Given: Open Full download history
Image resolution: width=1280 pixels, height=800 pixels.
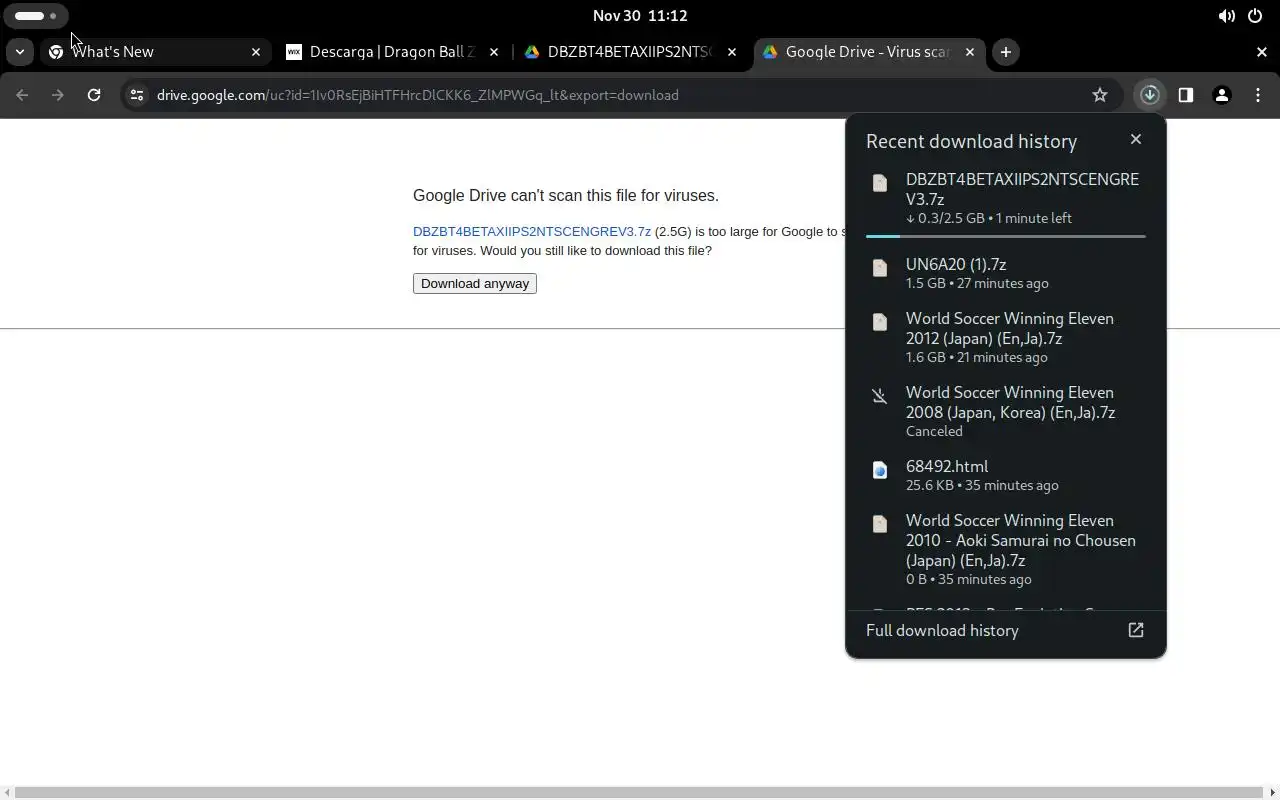Looking at the screenshot, I should (1006, 630).
